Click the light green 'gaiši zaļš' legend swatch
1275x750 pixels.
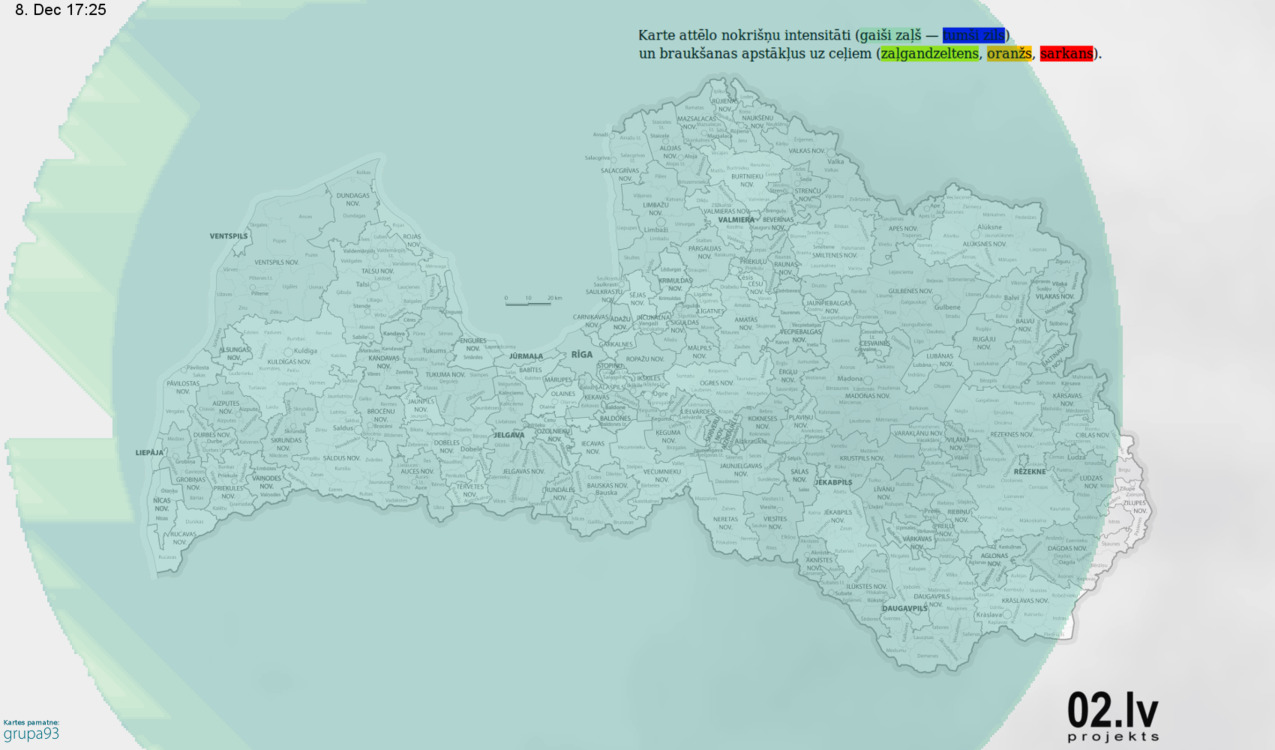[x=888, y=36]
